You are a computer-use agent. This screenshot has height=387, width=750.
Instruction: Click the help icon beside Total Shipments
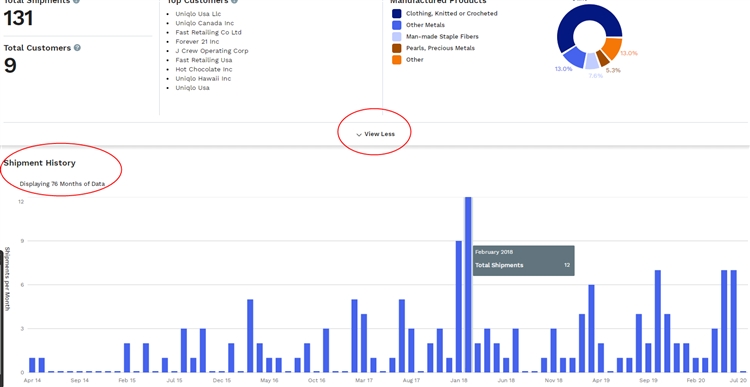click(77, 1)
